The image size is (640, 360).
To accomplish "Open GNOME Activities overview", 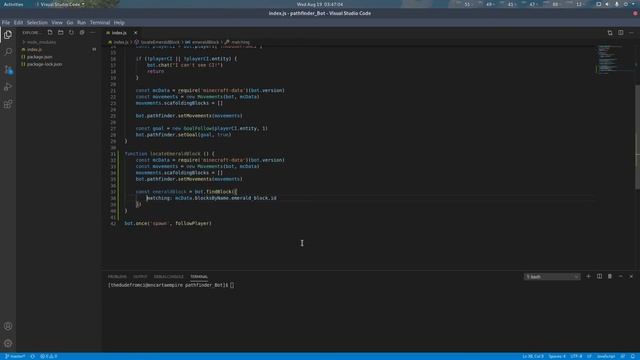I will [x=13, y=4].
